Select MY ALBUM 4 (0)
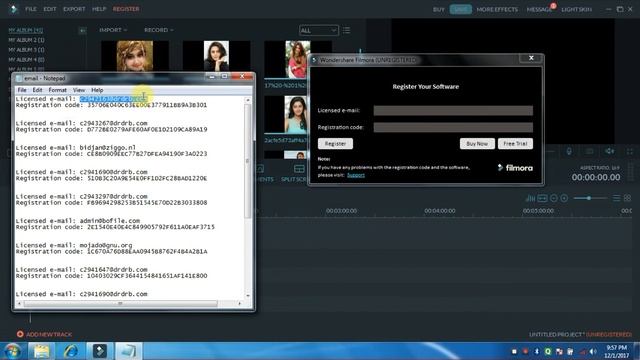 pos(27,60)
